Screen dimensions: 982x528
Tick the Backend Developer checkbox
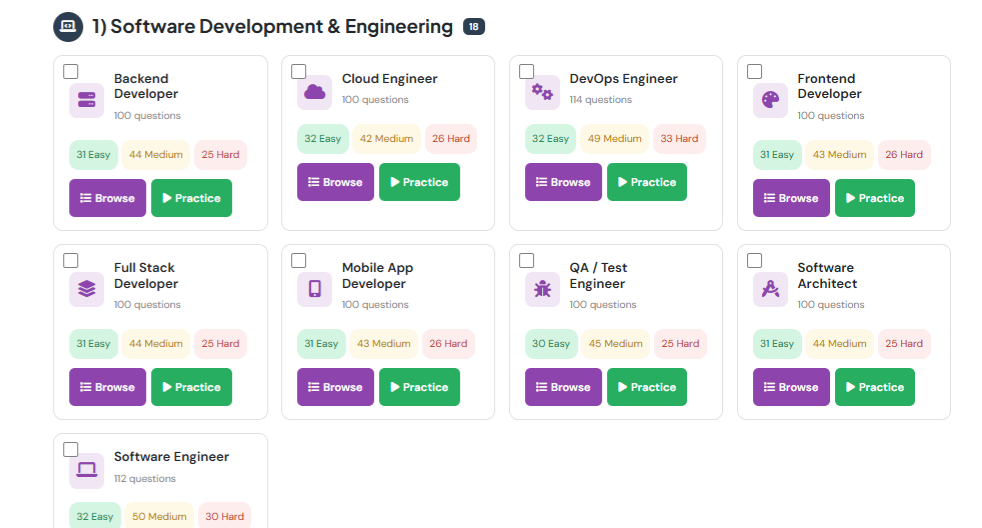[71, 71]
